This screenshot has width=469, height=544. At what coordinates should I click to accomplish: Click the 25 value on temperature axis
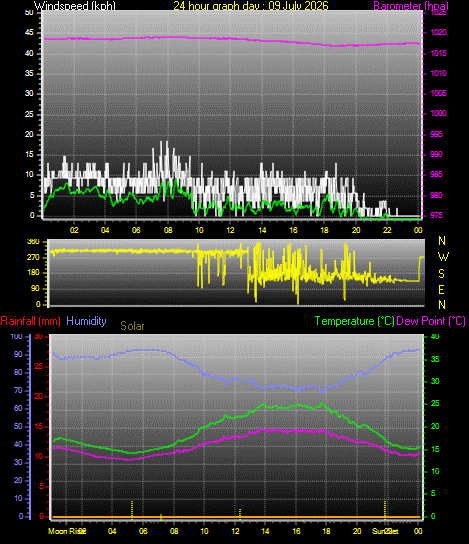[435, 403]
